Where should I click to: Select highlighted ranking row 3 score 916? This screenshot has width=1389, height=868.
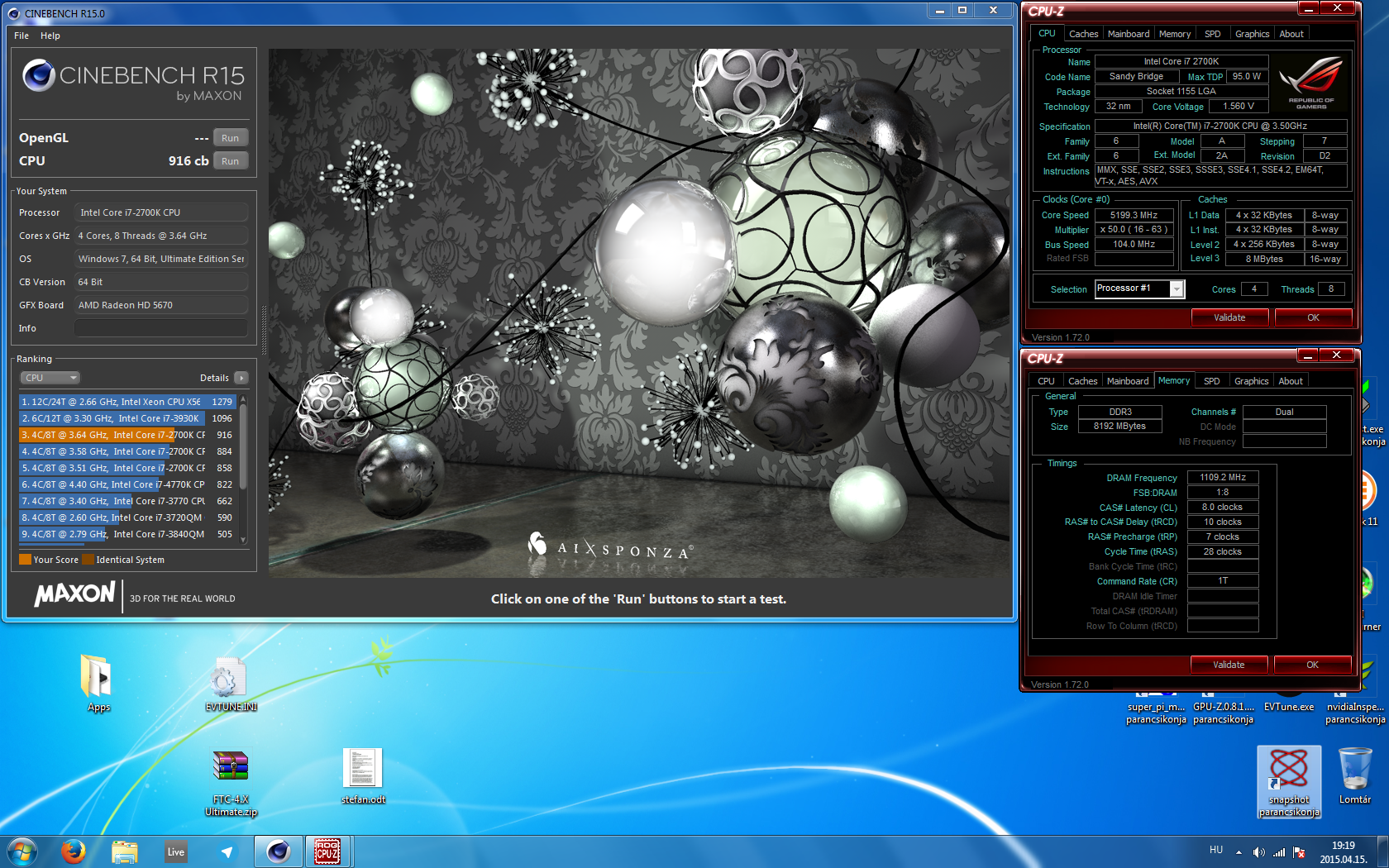point(127,435)
